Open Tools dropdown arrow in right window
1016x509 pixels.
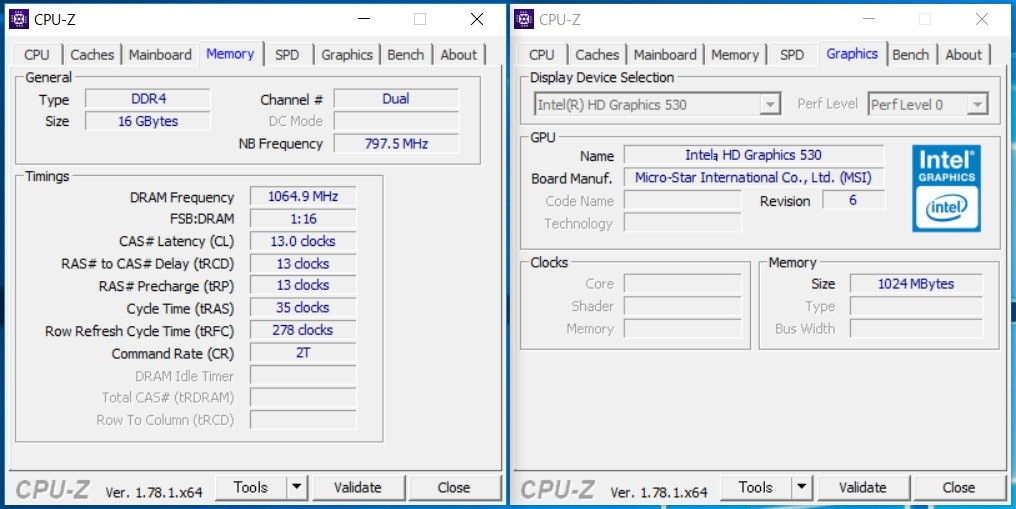point(802,487)
